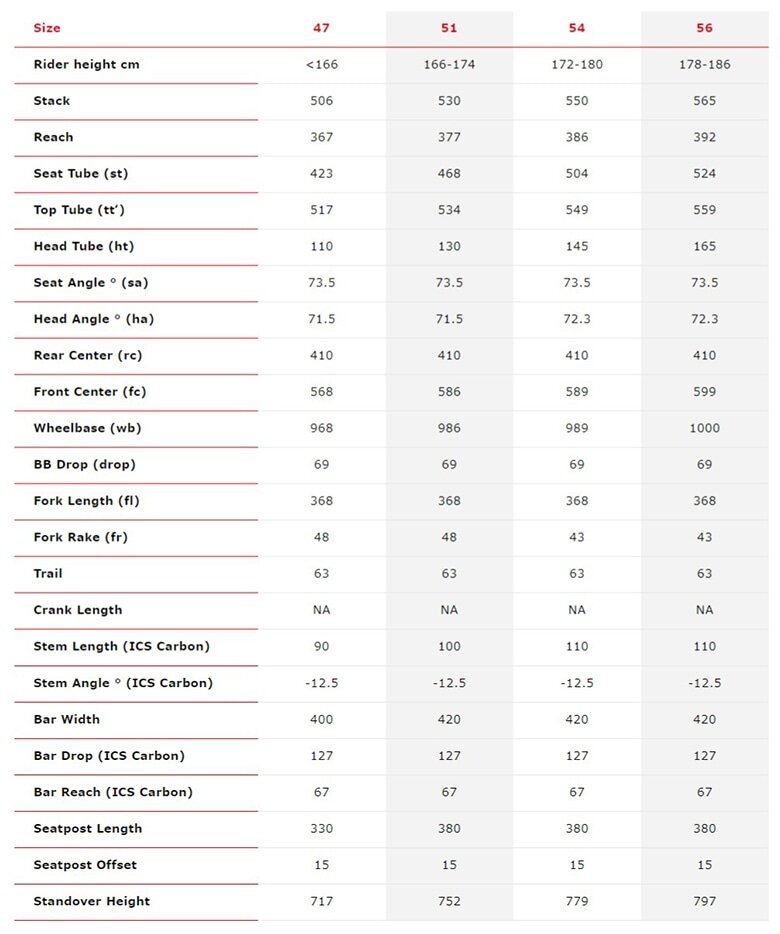Select the size 51 column header
Viewport: 780px width, 934px height.
(449, 28)
